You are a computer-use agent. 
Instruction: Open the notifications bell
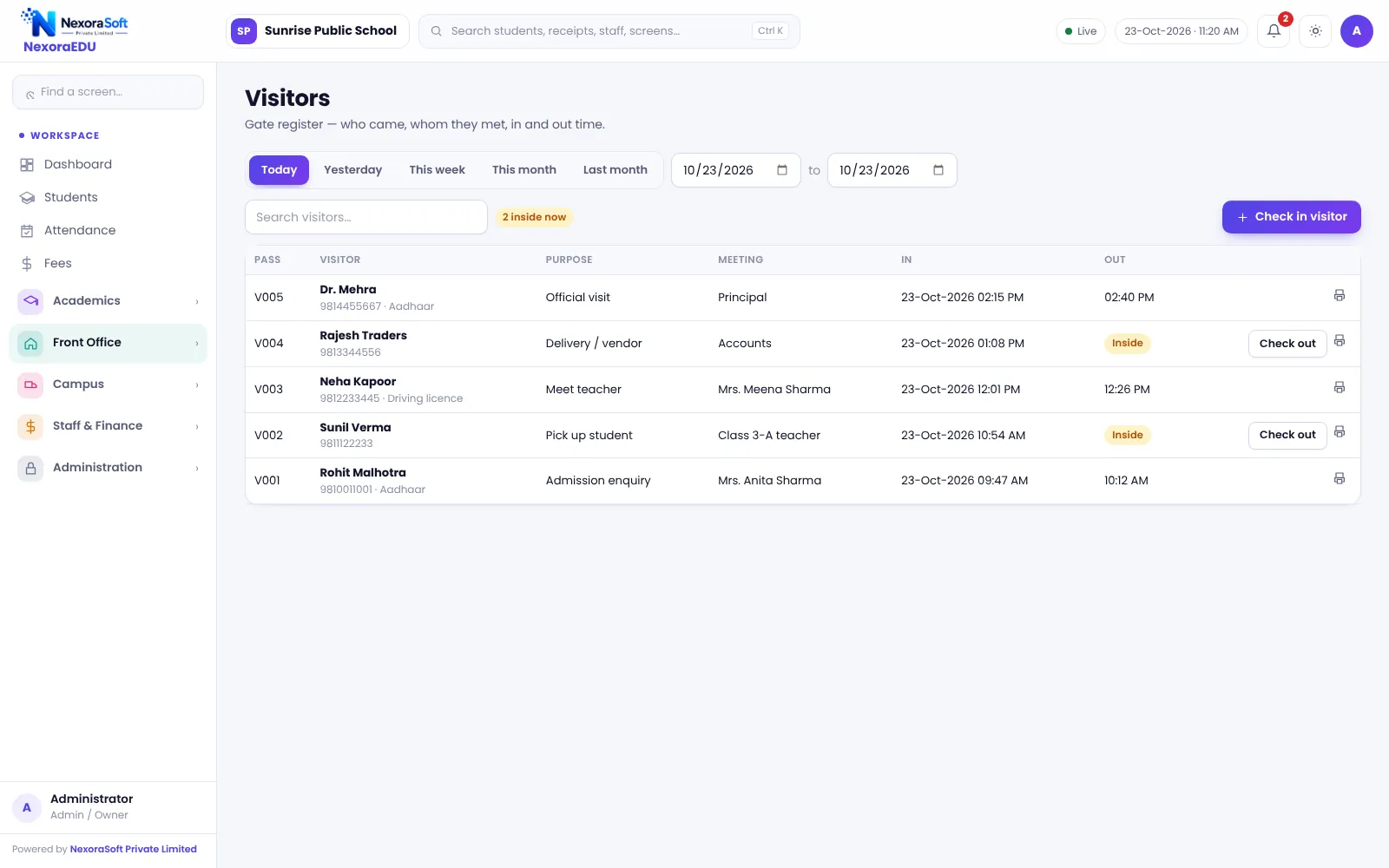click(x=1274, y=31)
